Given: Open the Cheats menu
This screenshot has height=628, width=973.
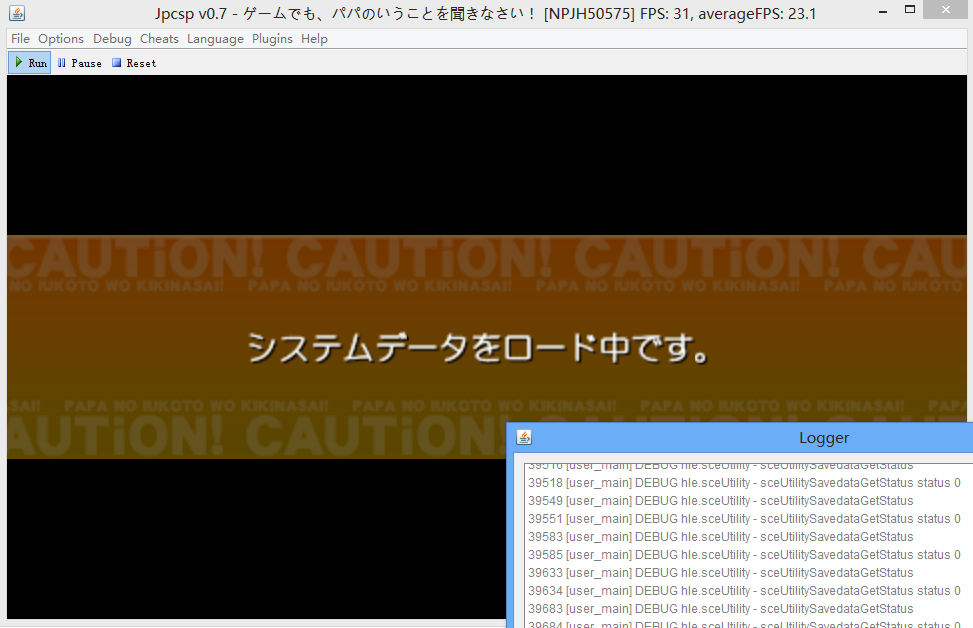Looking at the screenshot, I should click(x=159, y=39).
